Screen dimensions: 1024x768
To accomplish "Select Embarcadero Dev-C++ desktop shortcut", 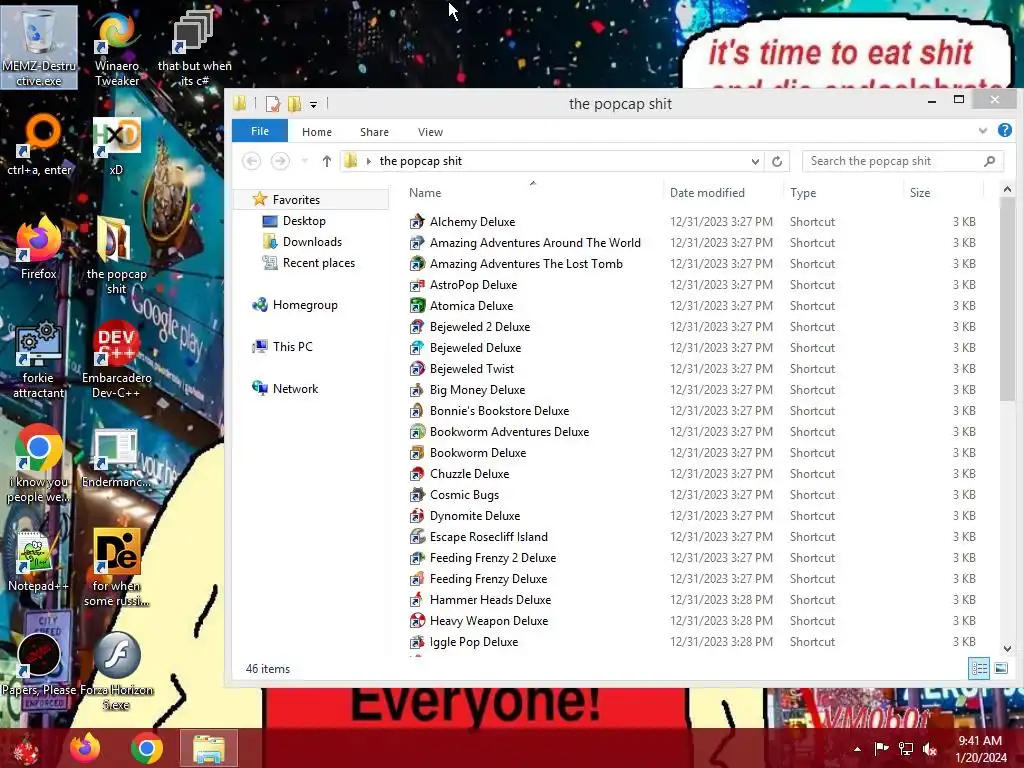I will point(116,359).
